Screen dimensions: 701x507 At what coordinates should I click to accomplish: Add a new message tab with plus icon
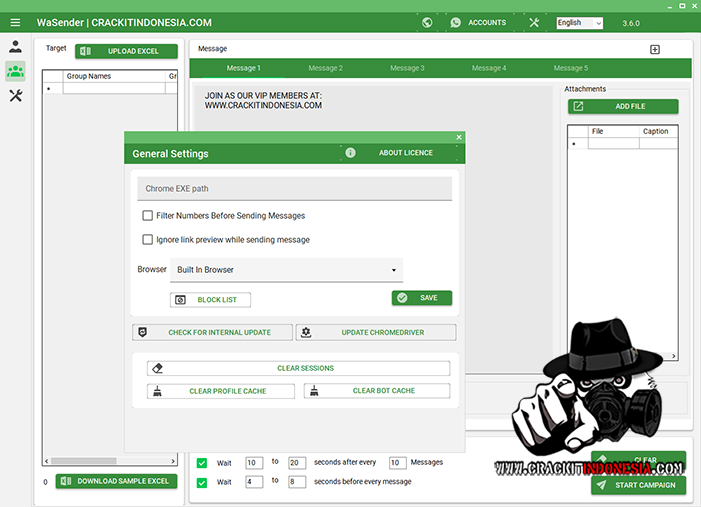coord(655,49)
